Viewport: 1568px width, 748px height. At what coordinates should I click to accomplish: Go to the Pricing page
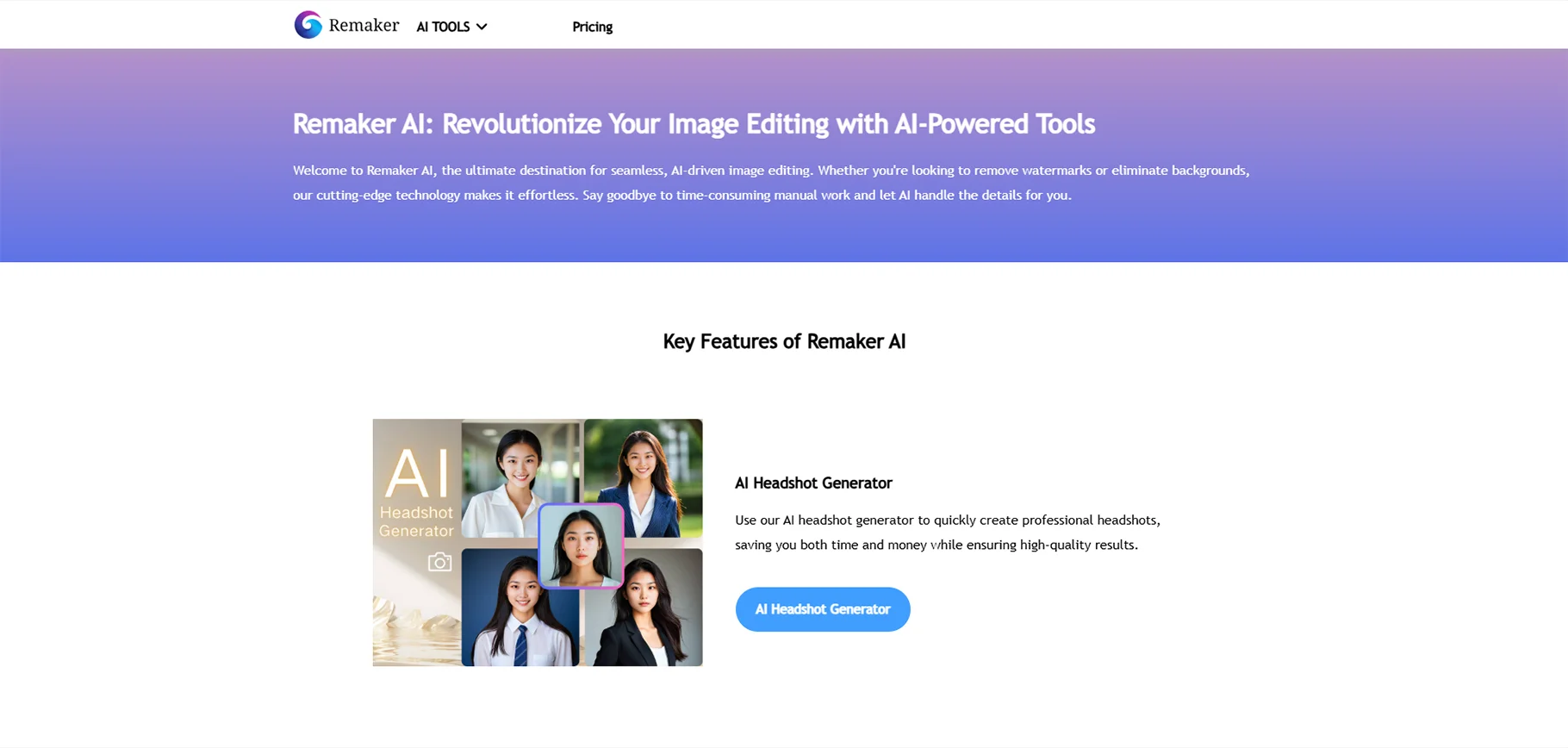[x=593, y=27]
